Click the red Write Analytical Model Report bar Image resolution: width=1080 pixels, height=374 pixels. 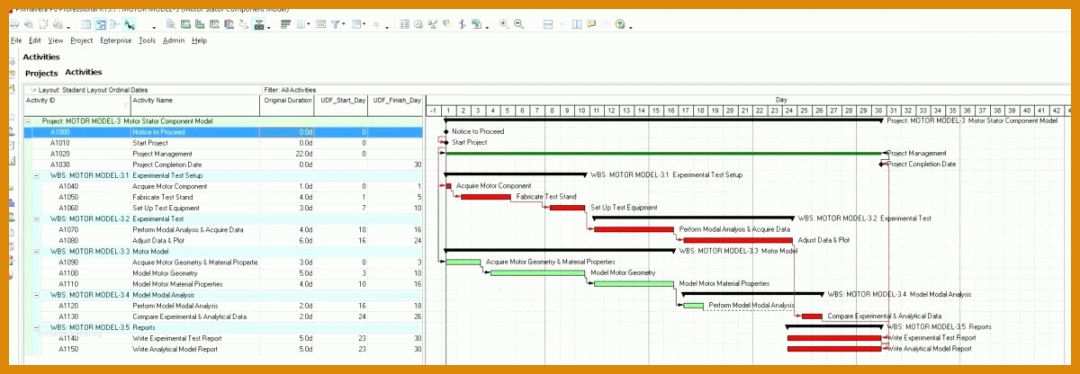click(x=834, y=349)
